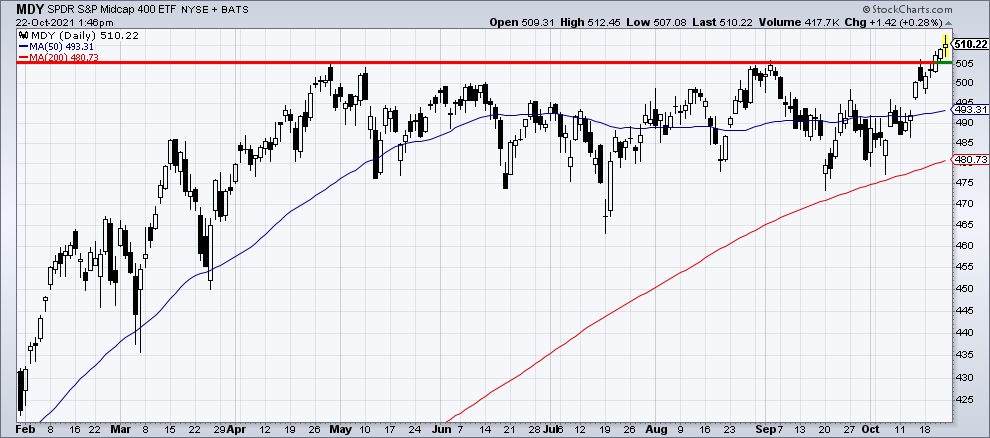Click the 493.31 blue MA price tag
Screen dimensions: 990x438
click(x=972, y=109)
